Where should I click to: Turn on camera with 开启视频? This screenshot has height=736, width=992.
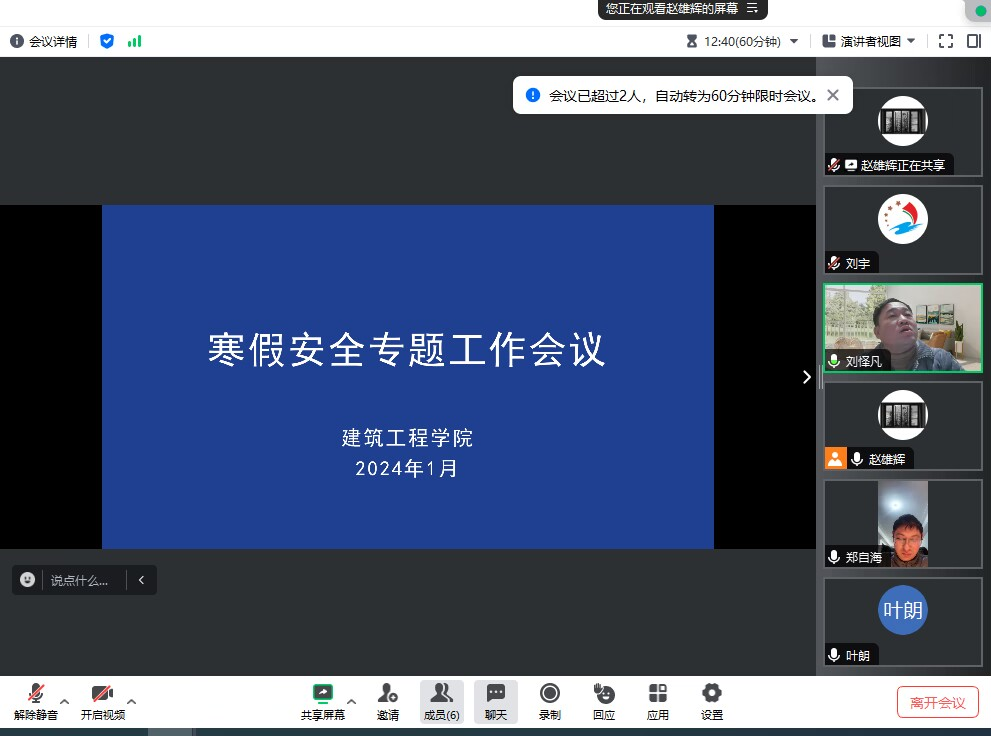coord(102,701)
